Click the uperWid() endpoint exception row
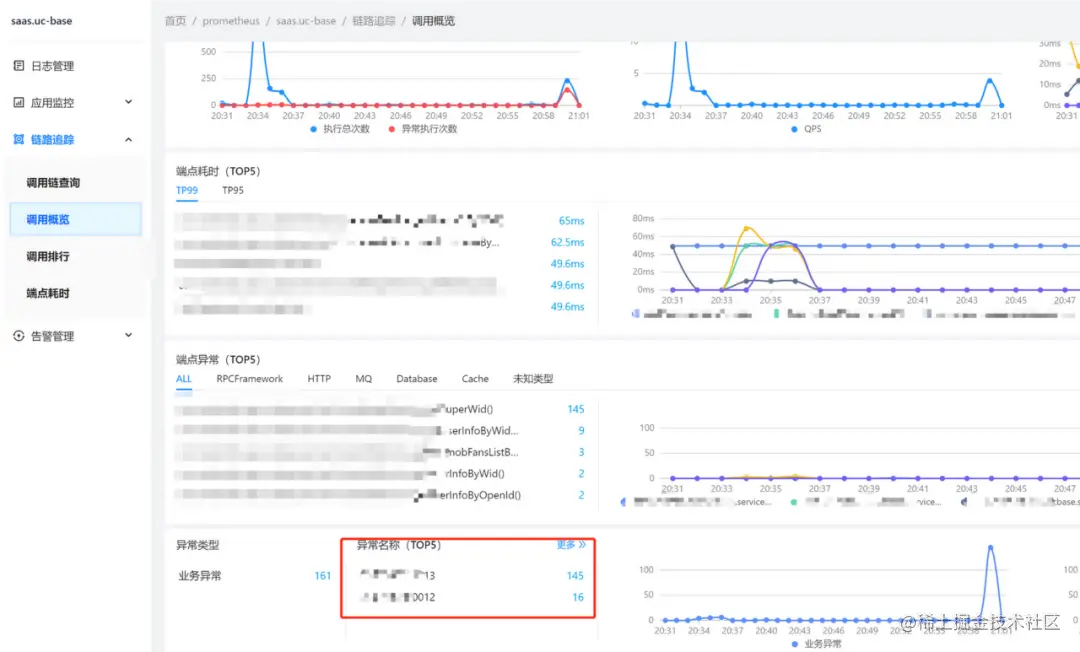1080x652 pixels. pos(379,409)
